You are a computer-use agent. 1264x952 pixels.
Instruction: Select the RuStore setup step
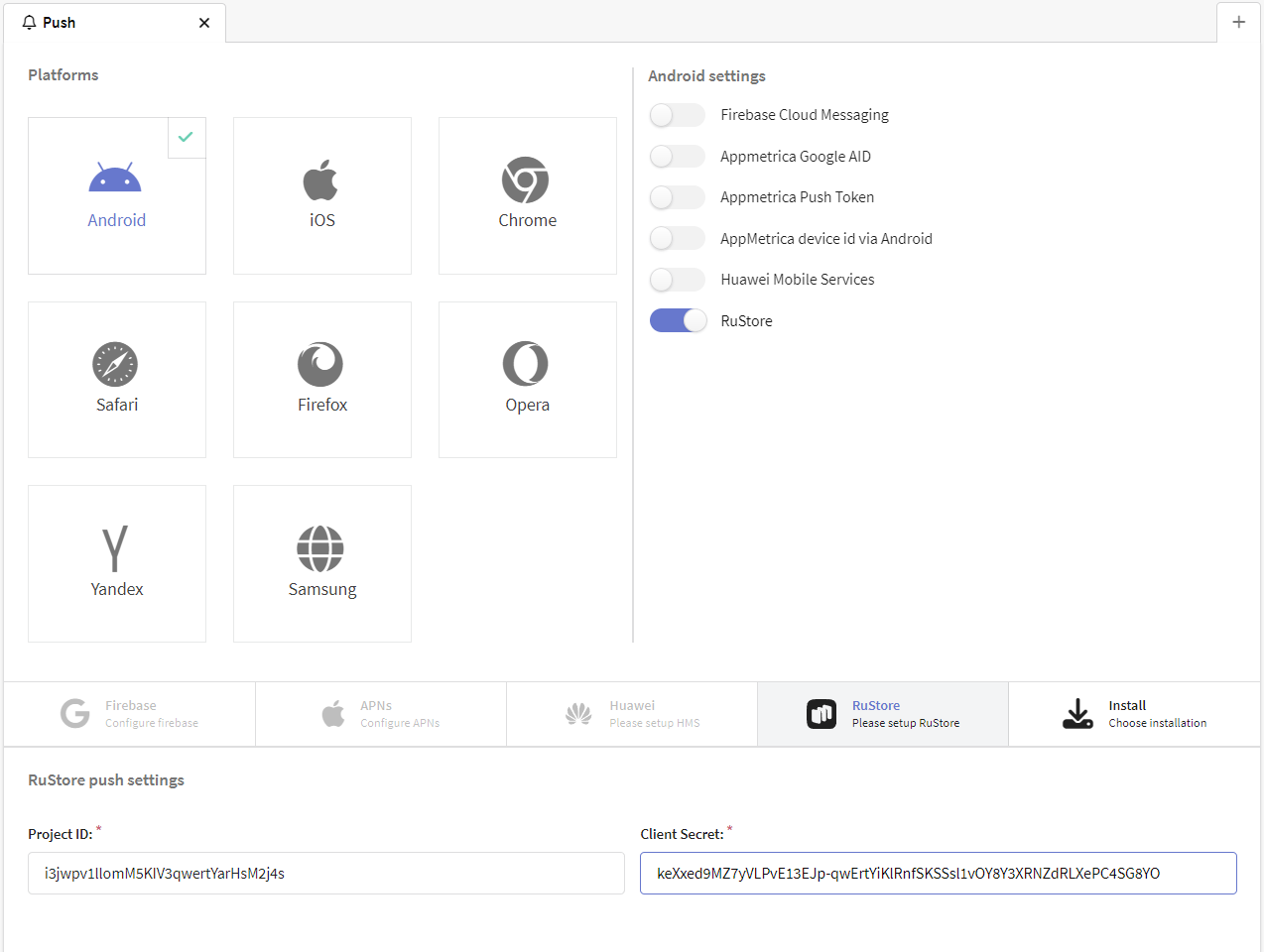coord(883,714)
